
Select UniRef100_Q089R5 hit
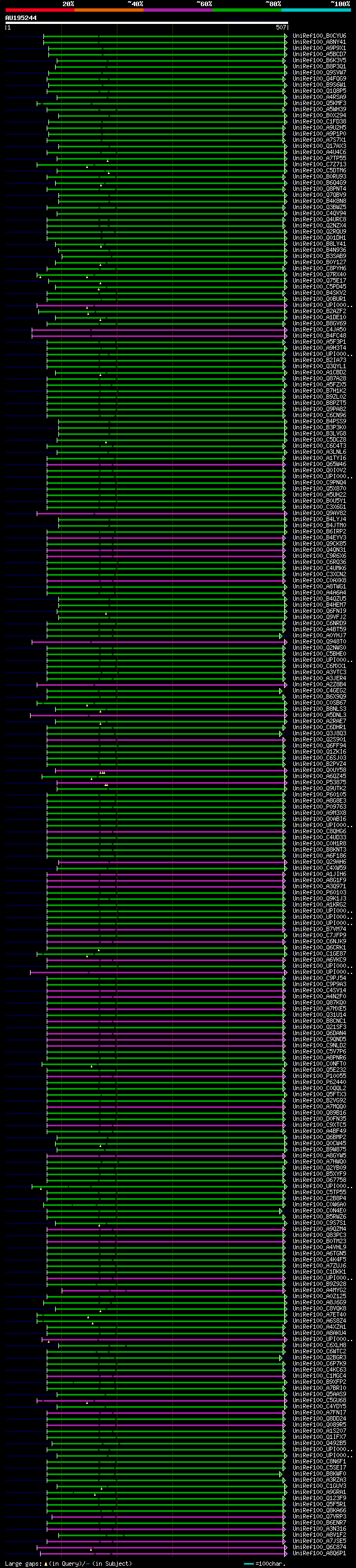(x=319, y=1424)
